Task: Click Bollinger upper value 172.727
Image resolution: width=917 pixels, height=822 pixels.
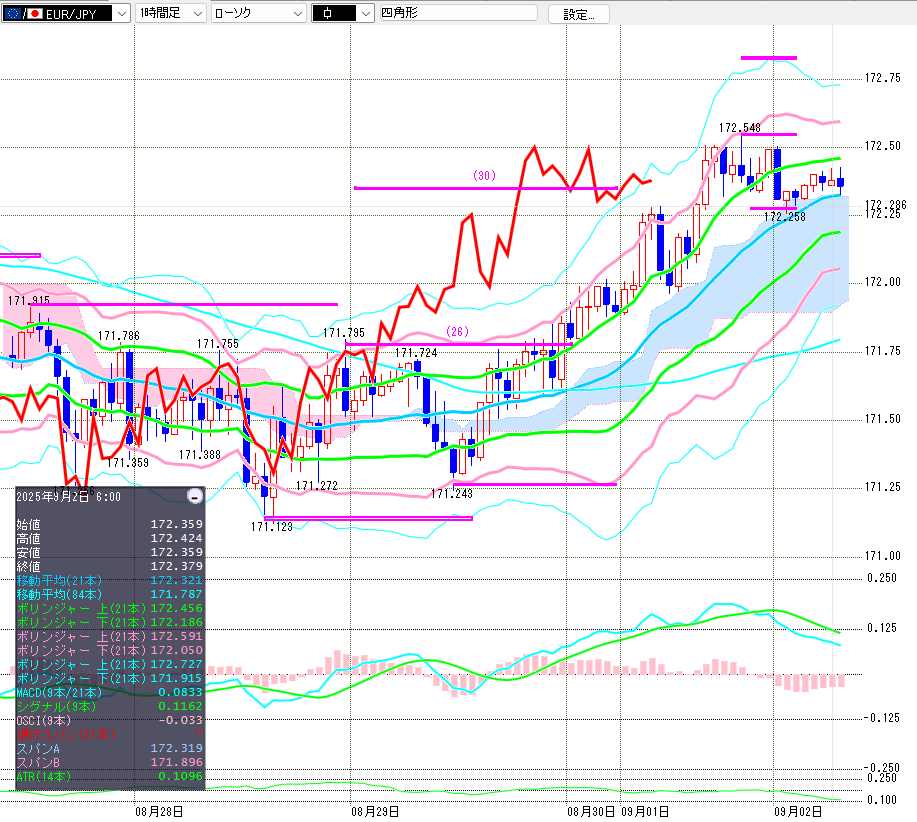Action: click(x=177, y=665)
